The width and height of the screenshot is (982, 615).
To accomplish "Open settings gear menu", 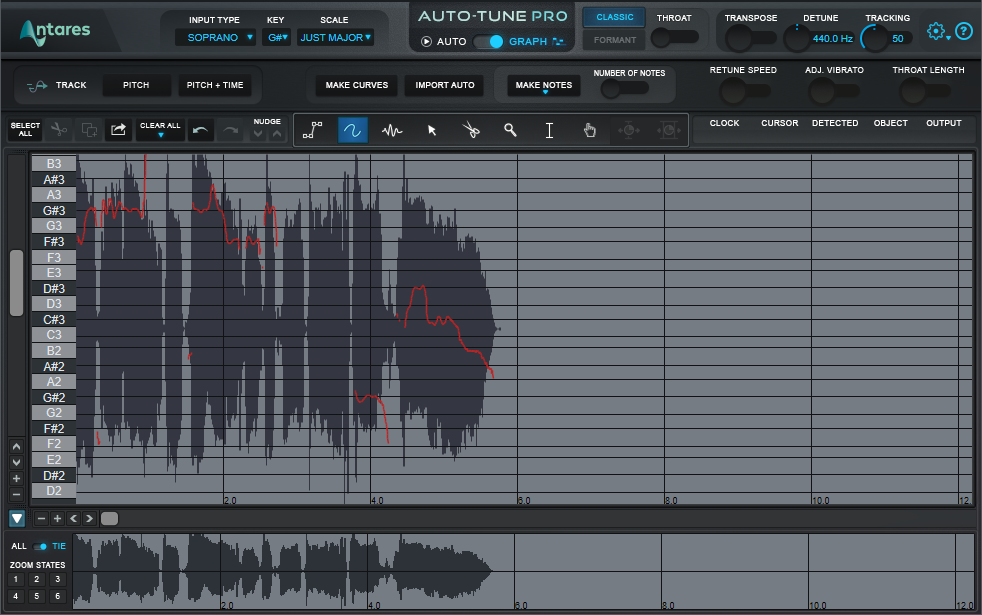I will coord(936,31).
